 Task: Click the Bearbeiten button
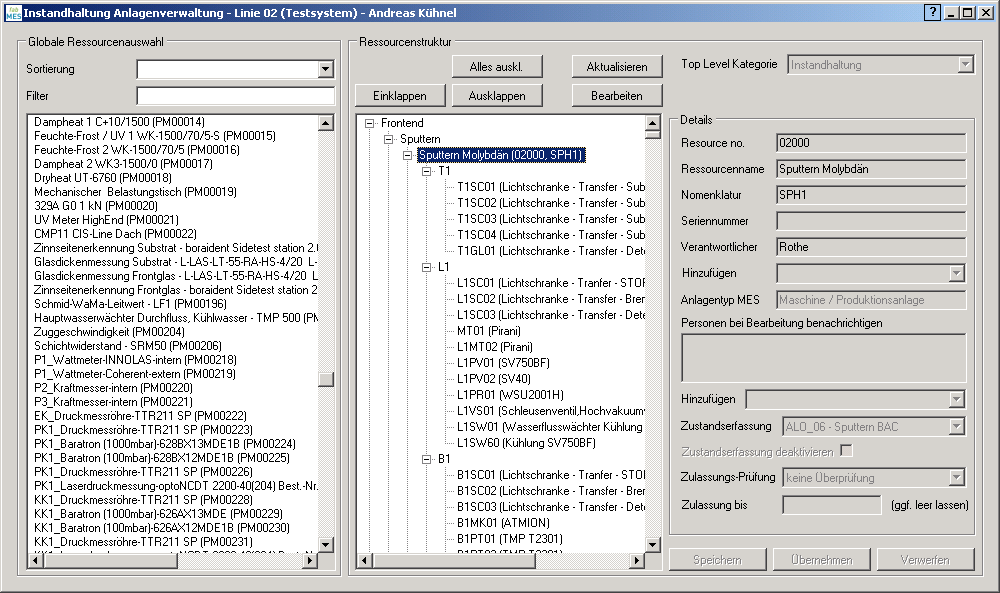617,96
